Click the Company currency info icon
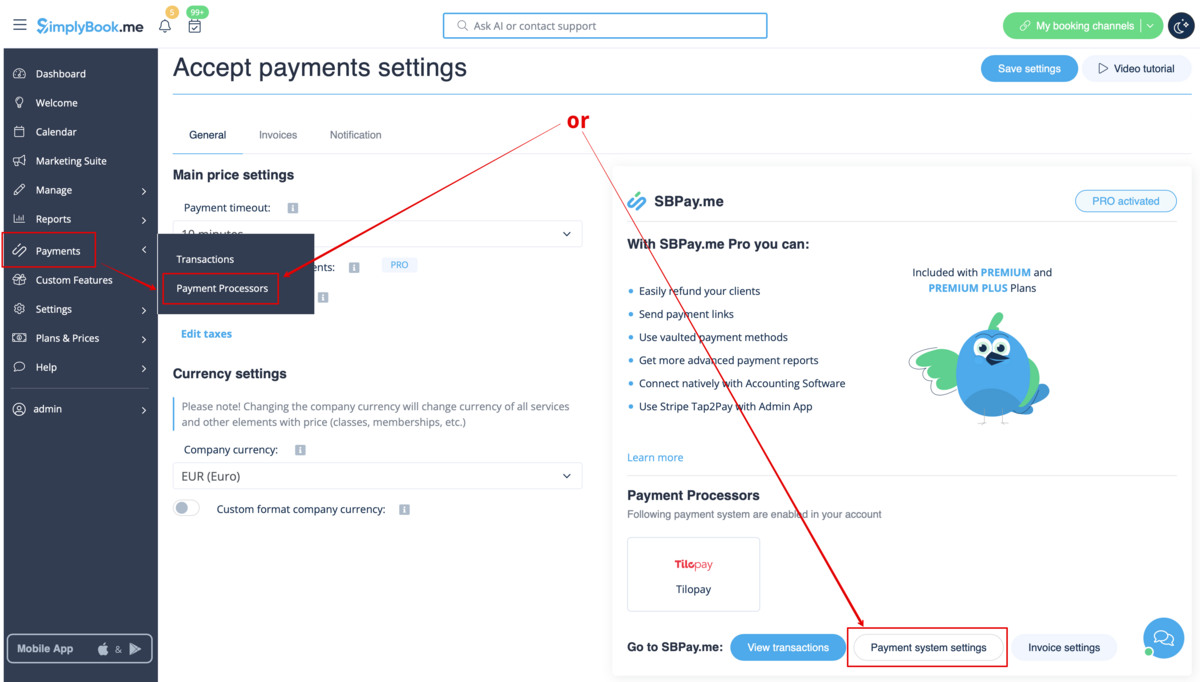The image size is (1200, 682). pyautogui.click(x=300, y=450)
